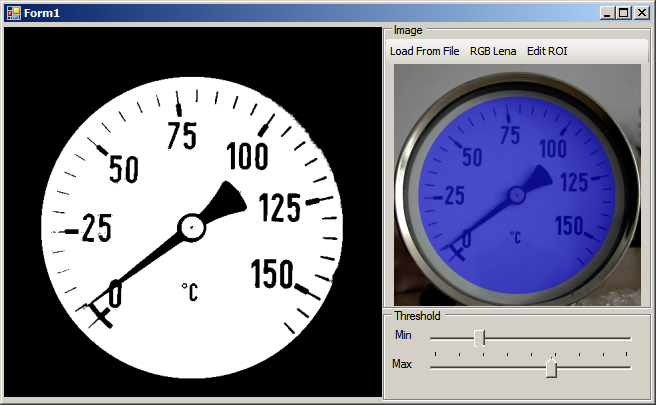The width and height of the screenshot is (656, 405).
Task: Click the needle center hub in black-white gauge
Action: pyautogui.click(x=192, y=228)
